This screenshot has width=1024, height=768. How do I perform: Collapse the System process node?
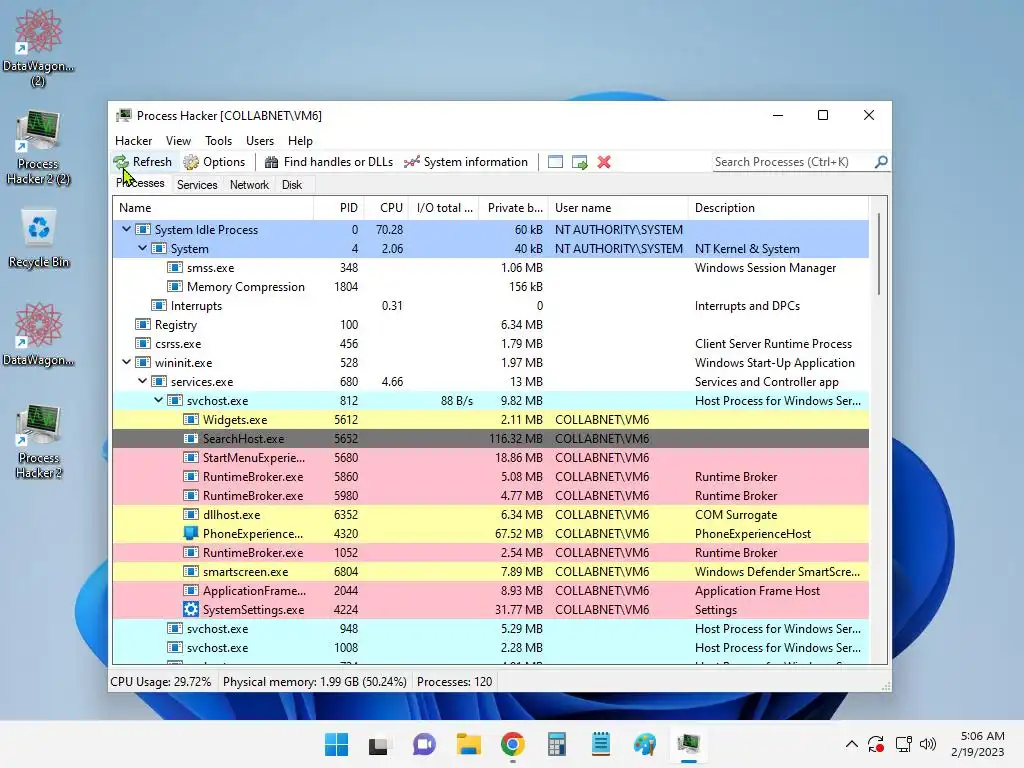[x=142, y=248]
